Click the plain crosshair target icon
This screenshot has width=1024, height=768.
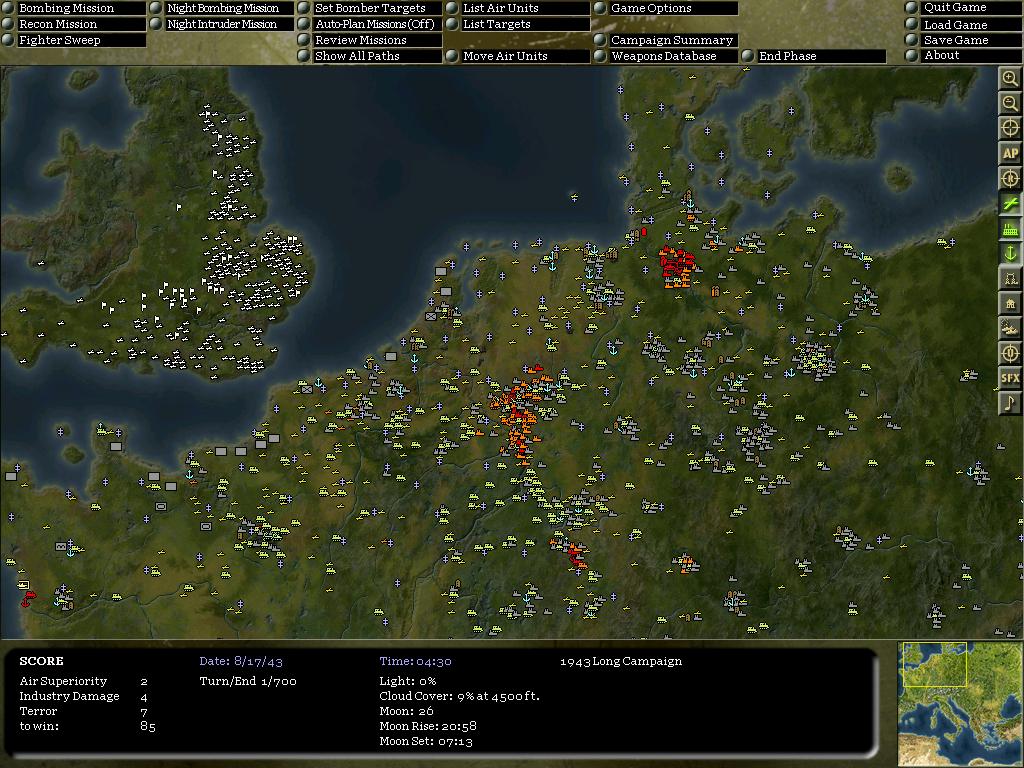tap(1010, 128)
